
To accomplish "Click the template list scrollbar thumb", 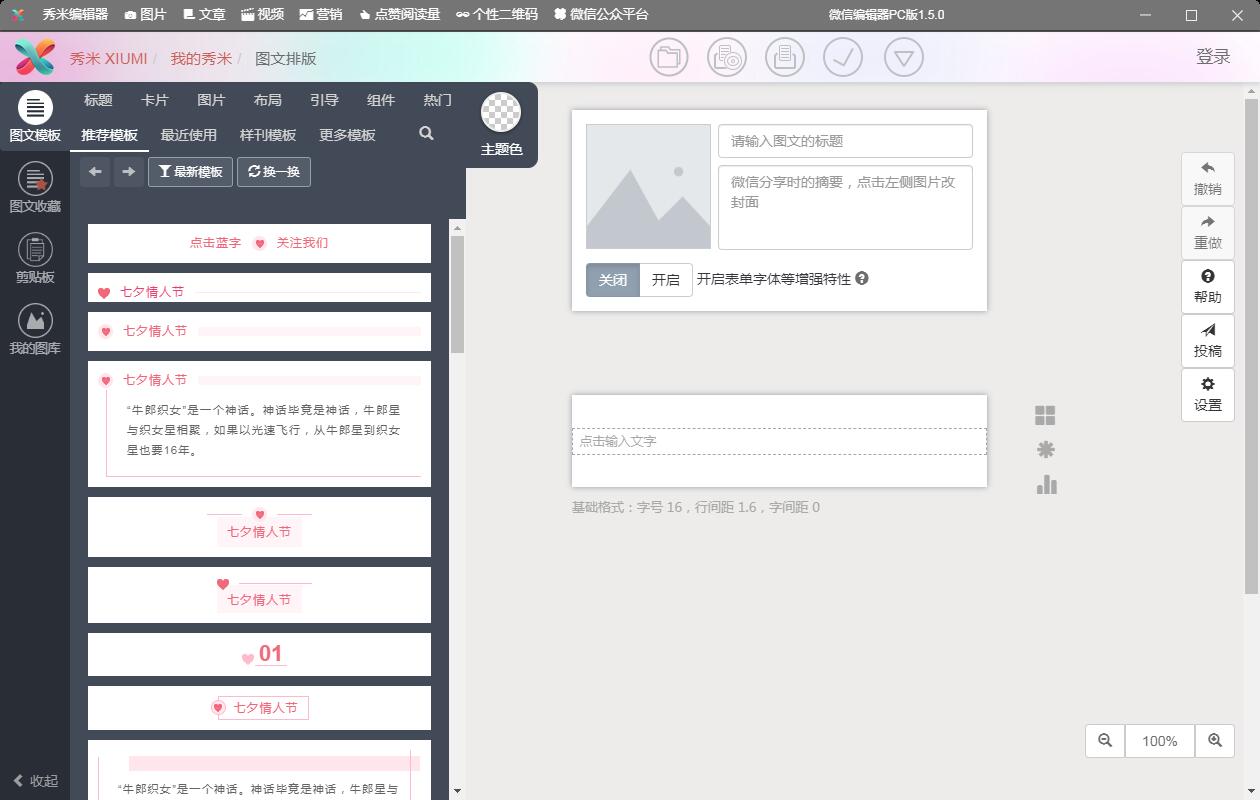I will pos(458,294).
